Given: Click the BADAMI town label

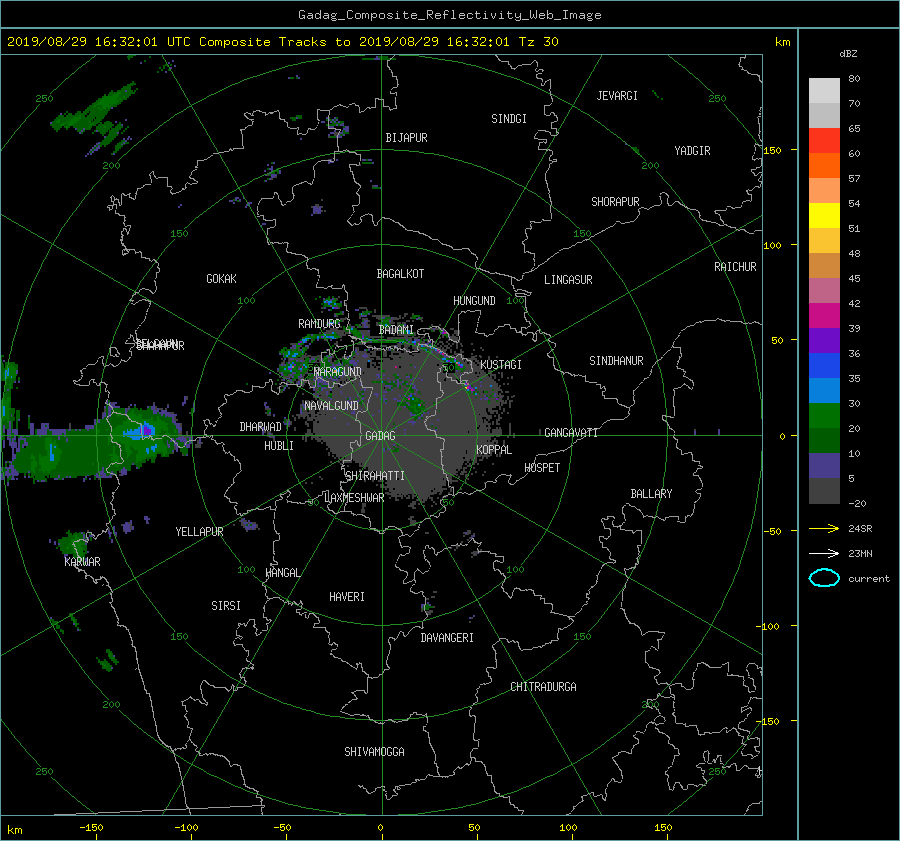Looking at the screenshot, I should pos(396,330).
